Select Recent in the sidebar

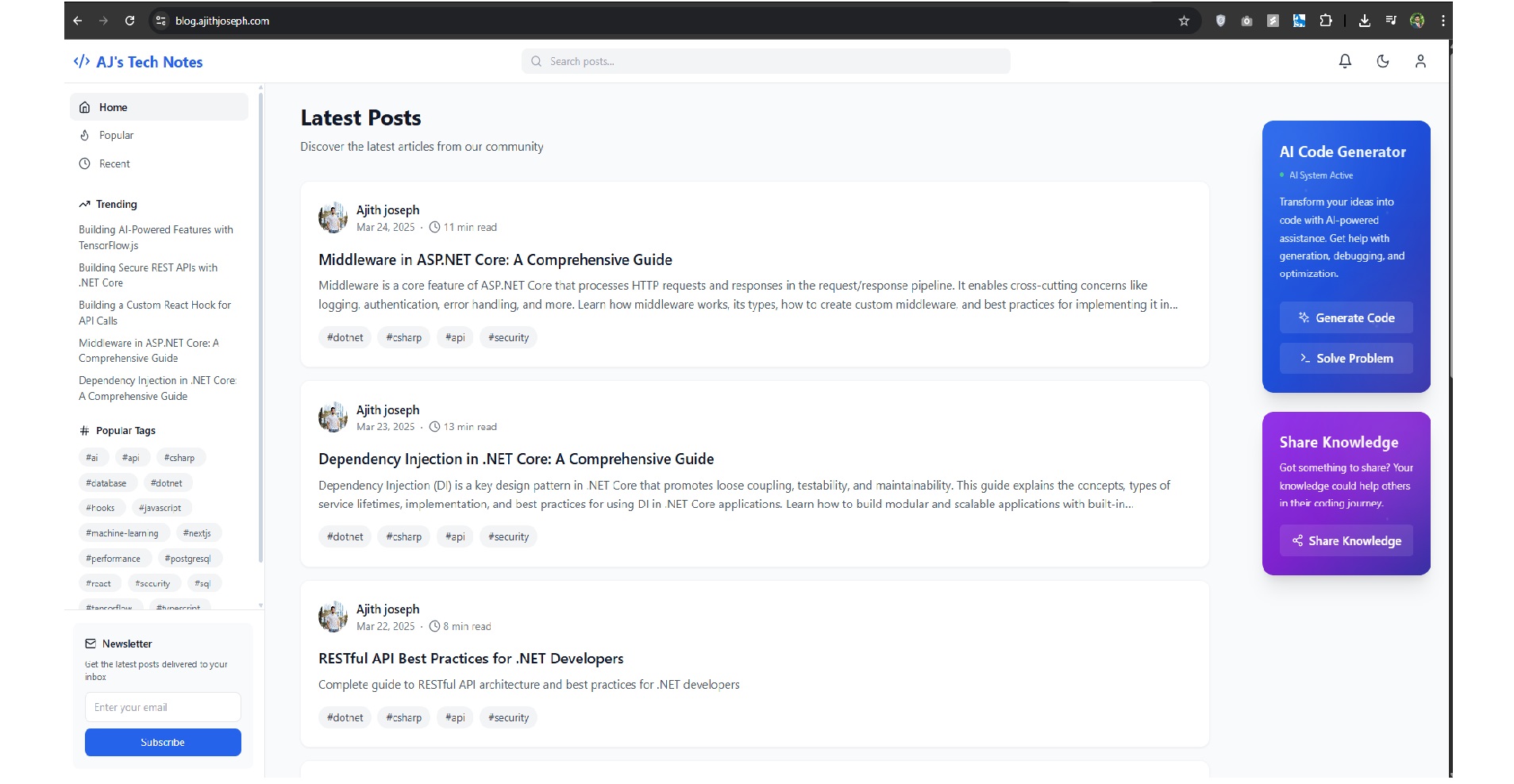click(114, 163)
